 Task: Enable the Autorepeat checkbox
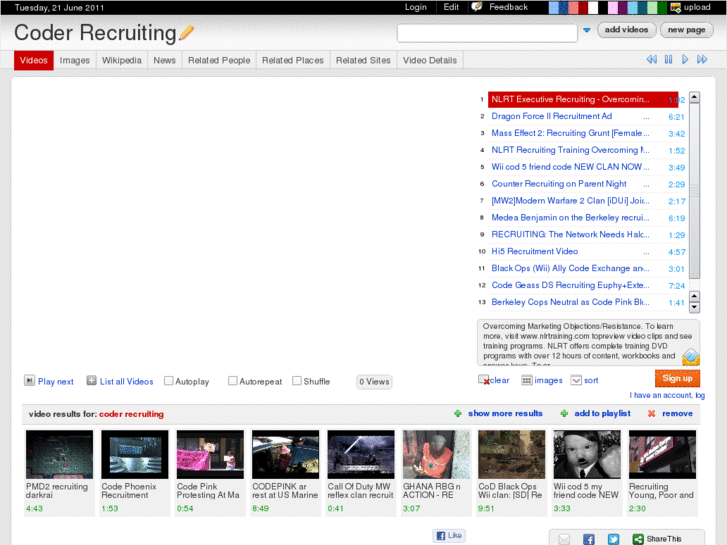pyautogui.click(x=233, y=380)
